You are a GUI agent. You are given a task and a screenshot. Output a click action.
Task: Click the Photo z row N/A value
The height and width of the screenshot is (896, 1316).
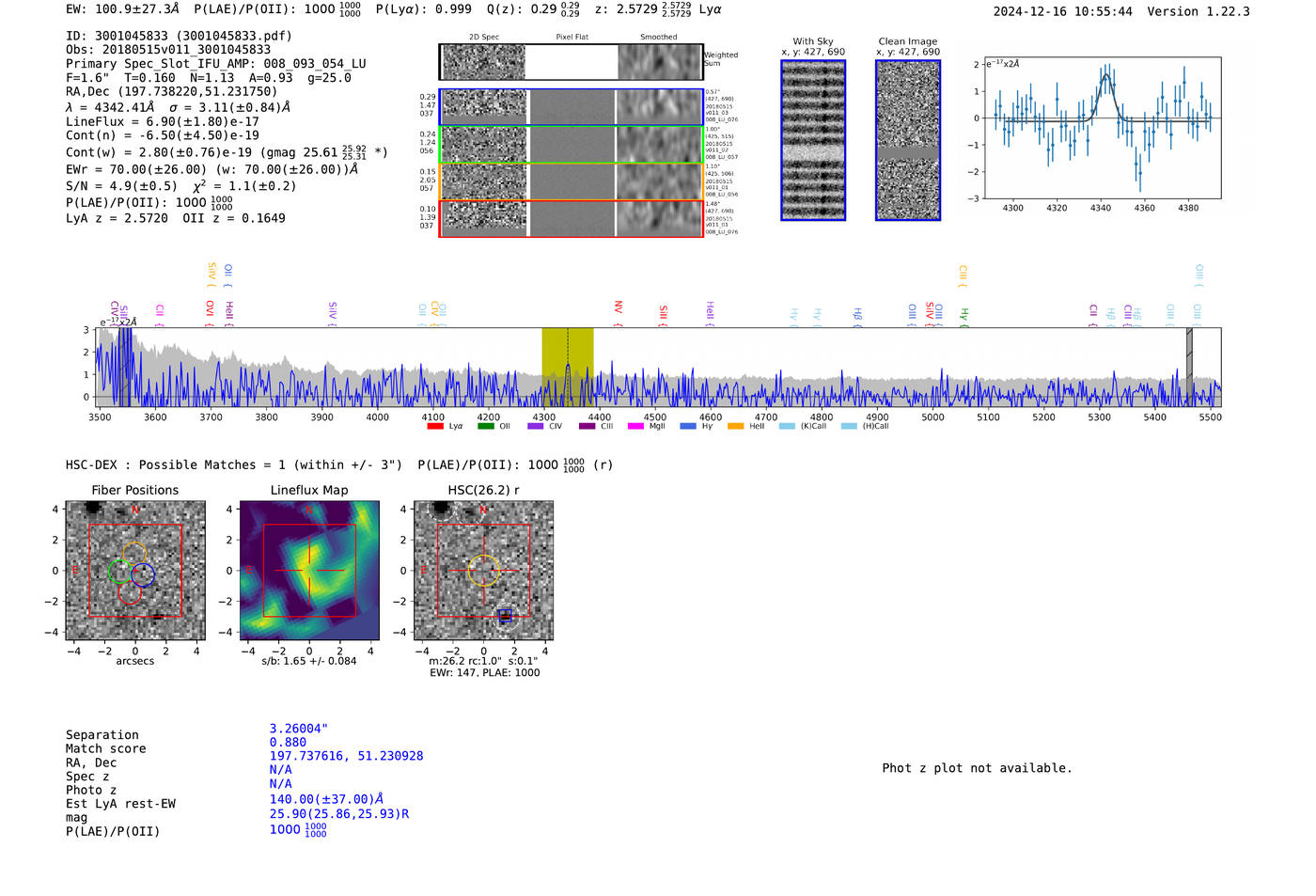click(x=281, y=784)
